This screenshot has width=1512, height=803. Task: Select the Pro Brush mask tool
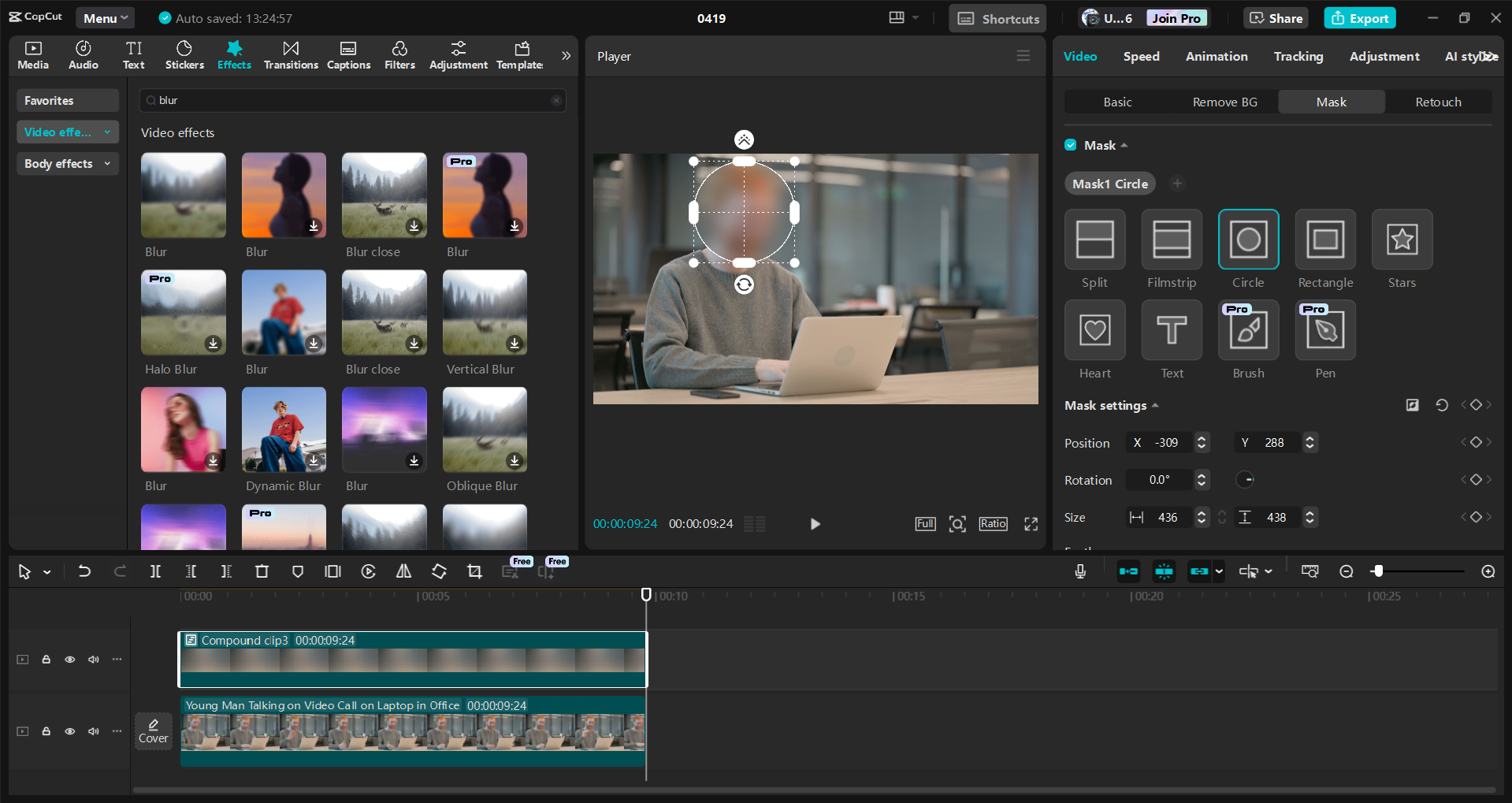click(1248, 330)
